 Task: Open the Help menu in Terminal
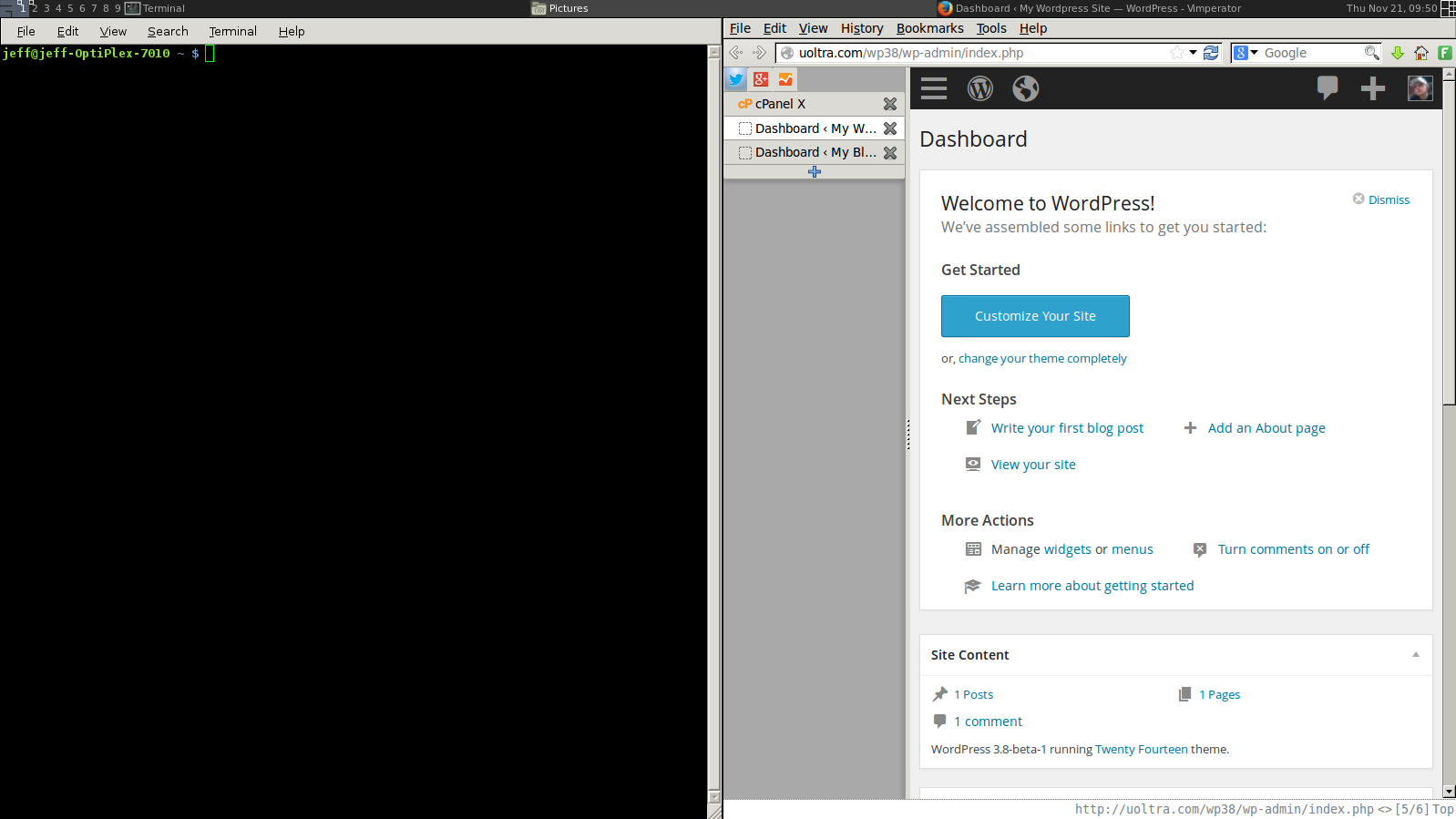[x=292, y=31]
